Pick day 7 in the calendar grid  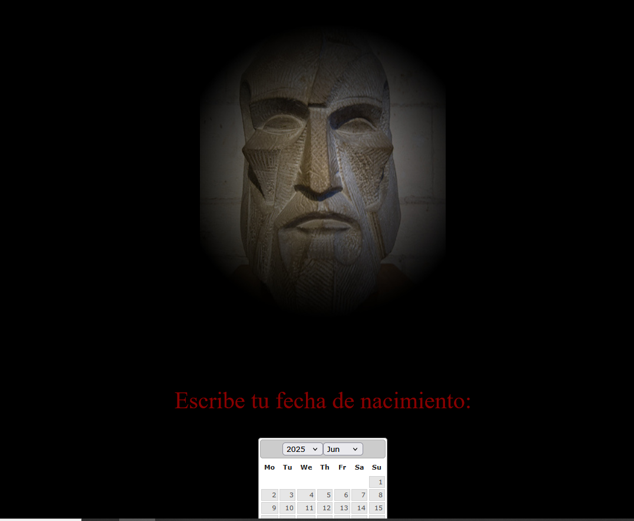coord(359,495)
